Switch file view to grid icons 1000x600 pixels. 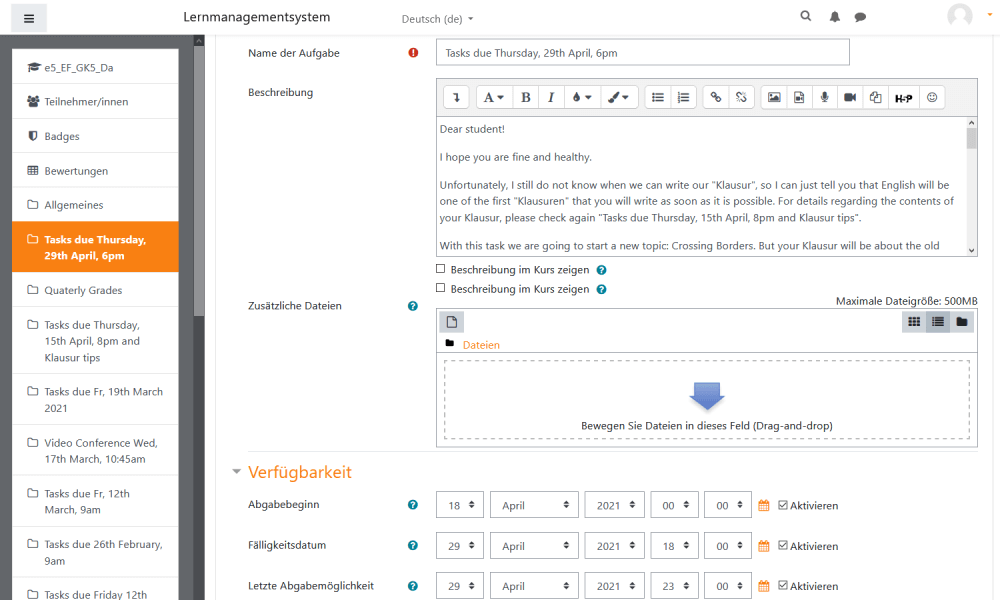[x=913, y=321]
